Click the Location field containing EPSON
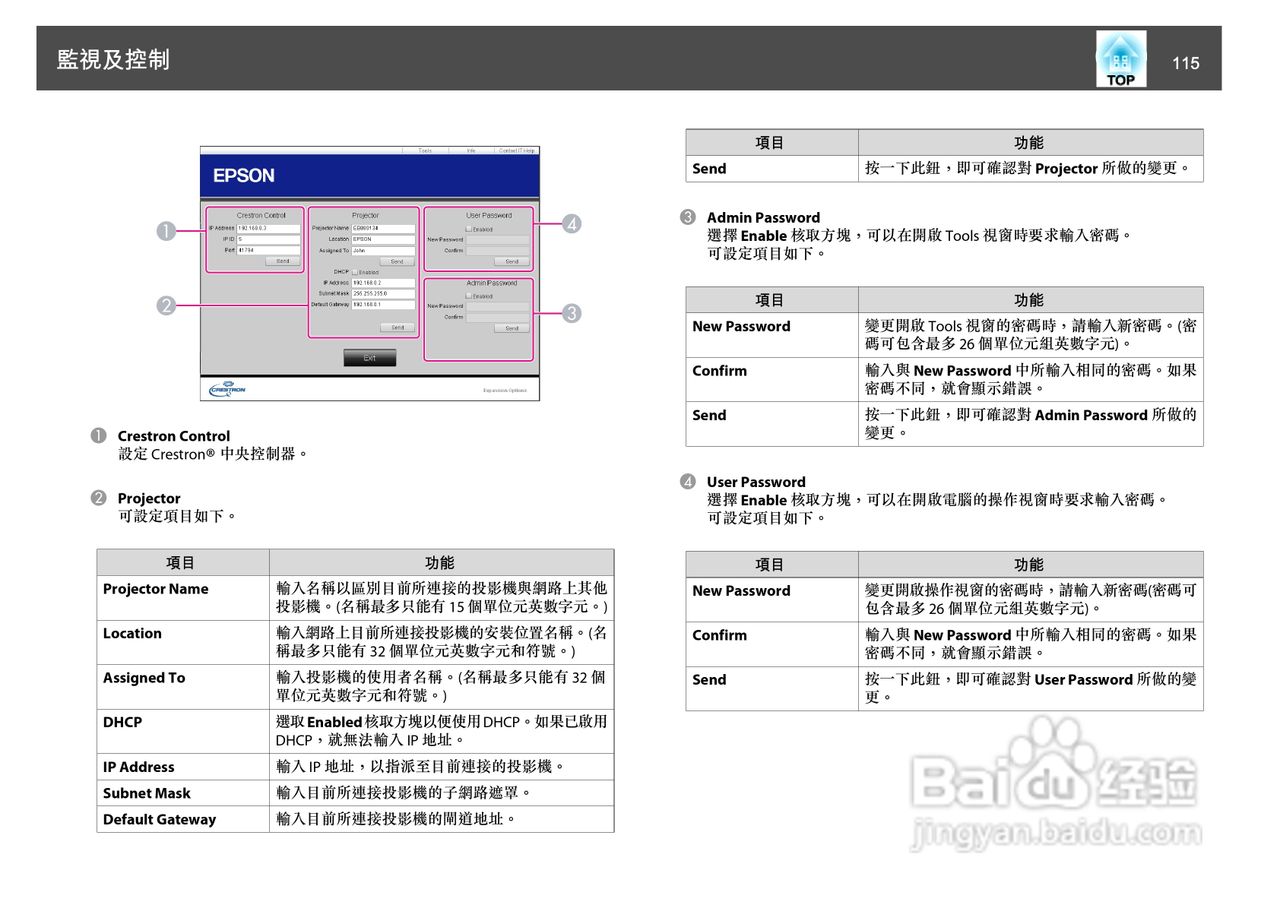The height and width of the screenshot is (905, 1280). pyautogui.click(x=383, y=239)
